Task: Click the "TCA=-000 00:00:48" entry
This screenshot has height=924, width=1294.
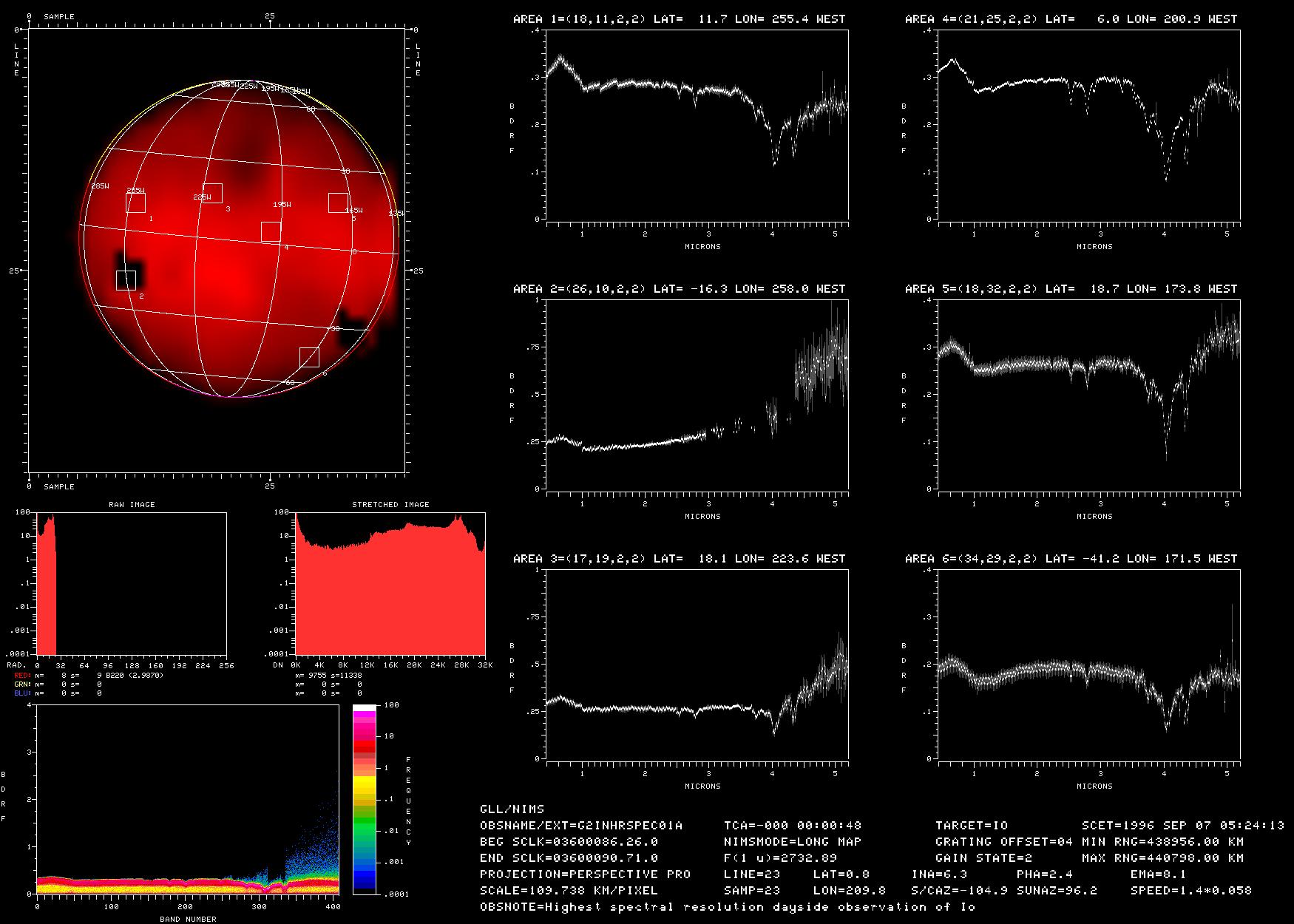Action: (793, 825)
